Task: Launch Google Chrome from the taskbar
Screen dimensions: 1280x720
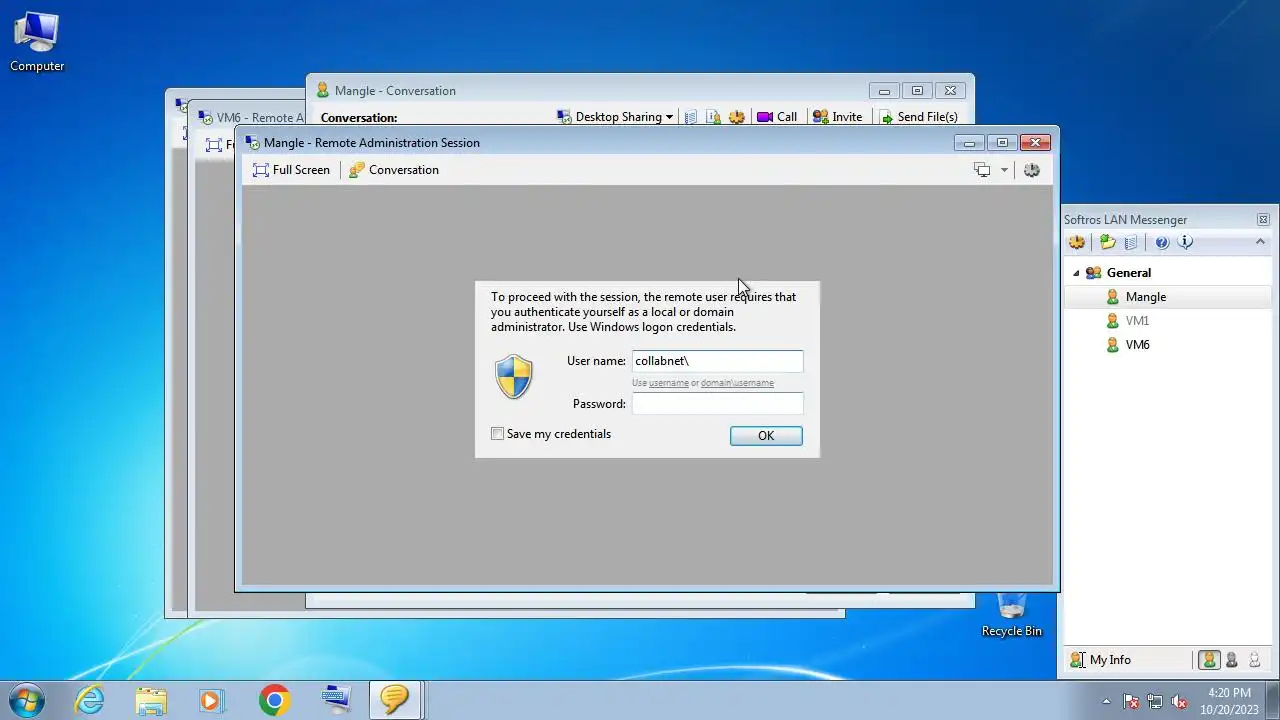Action: pyautogui.click(x=274, y=700)
